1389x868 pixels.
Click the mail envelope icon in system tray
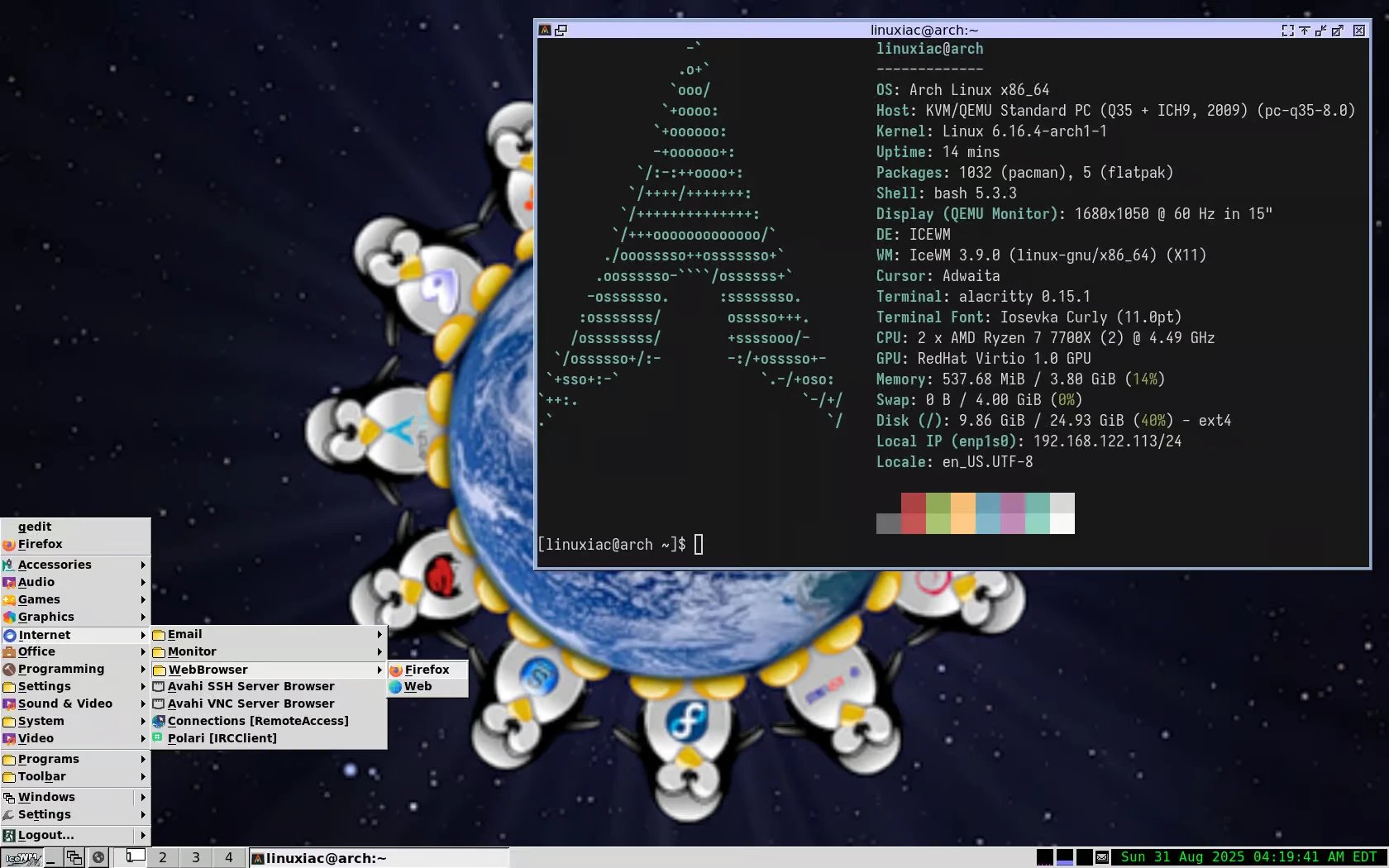[x=1102, y=857]
